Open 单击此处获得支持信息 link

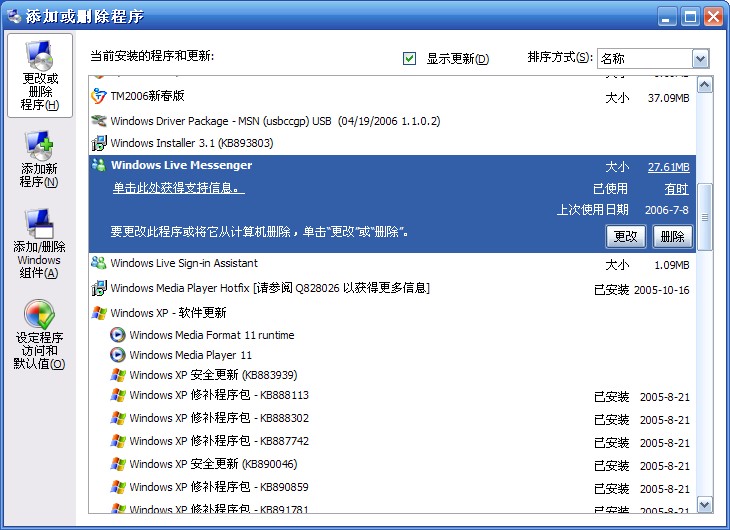[x=178, y=188]
